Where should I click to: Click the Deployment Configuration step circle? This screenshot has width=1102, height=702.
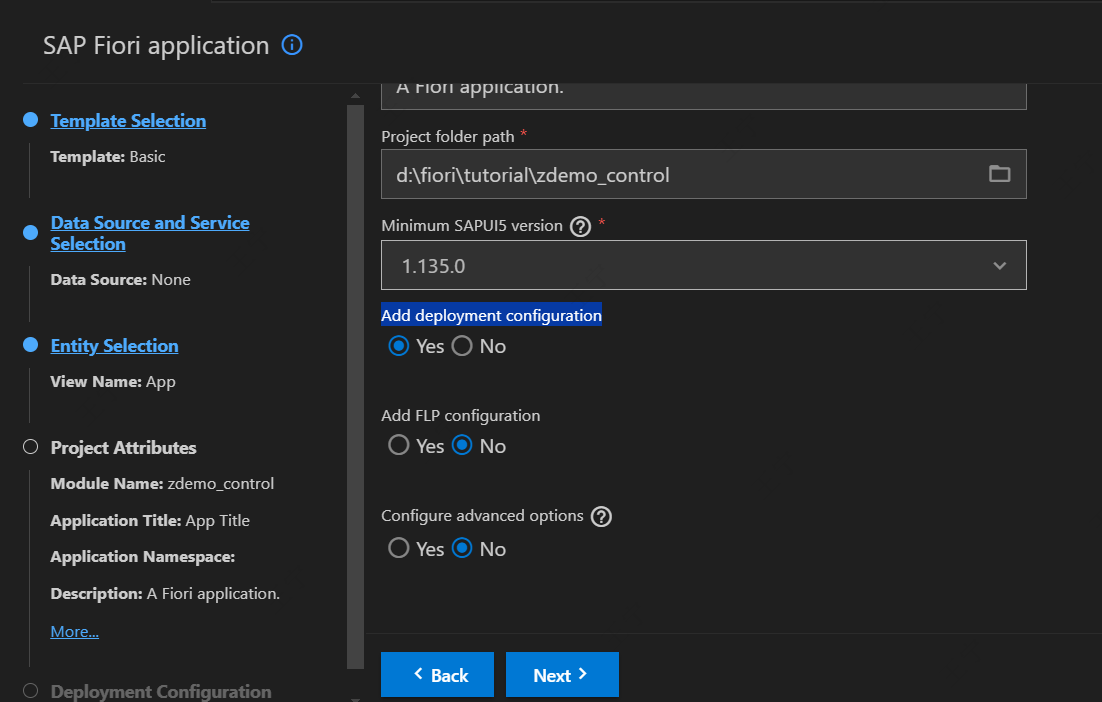tap(30, 691)
